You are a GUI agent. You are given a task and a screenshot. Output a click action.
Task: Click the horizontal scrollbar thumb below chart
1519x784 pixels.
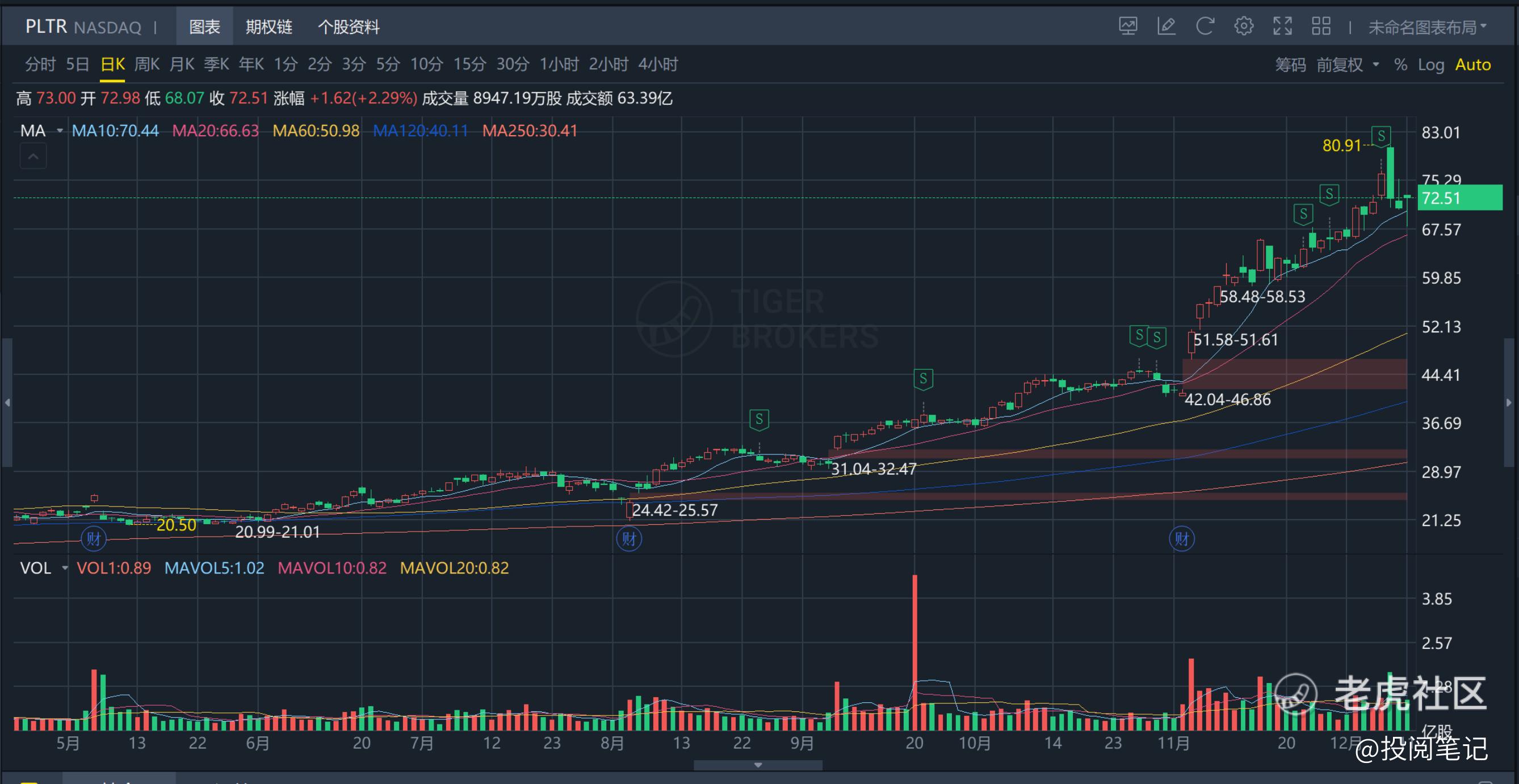pyautogui.click(x=758, y=765)
